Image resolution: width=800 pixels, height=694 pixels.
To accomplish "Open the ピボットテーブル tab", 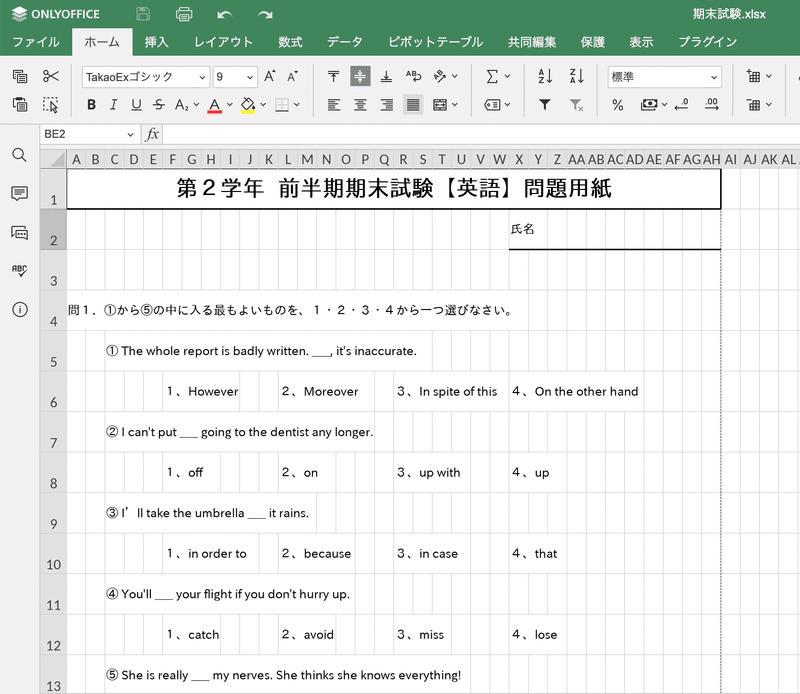I will [x=435, y=42].
